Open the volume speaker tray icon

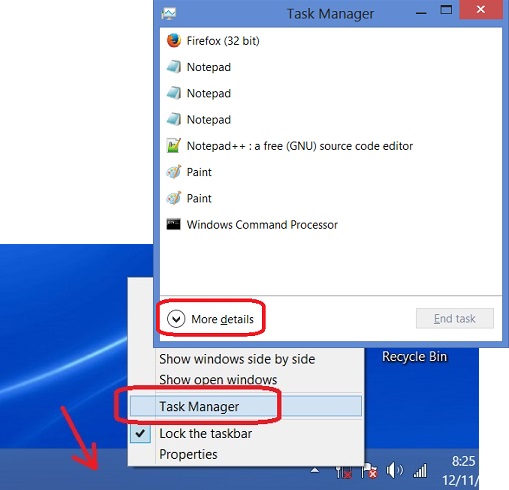click(x=394, y=471)
